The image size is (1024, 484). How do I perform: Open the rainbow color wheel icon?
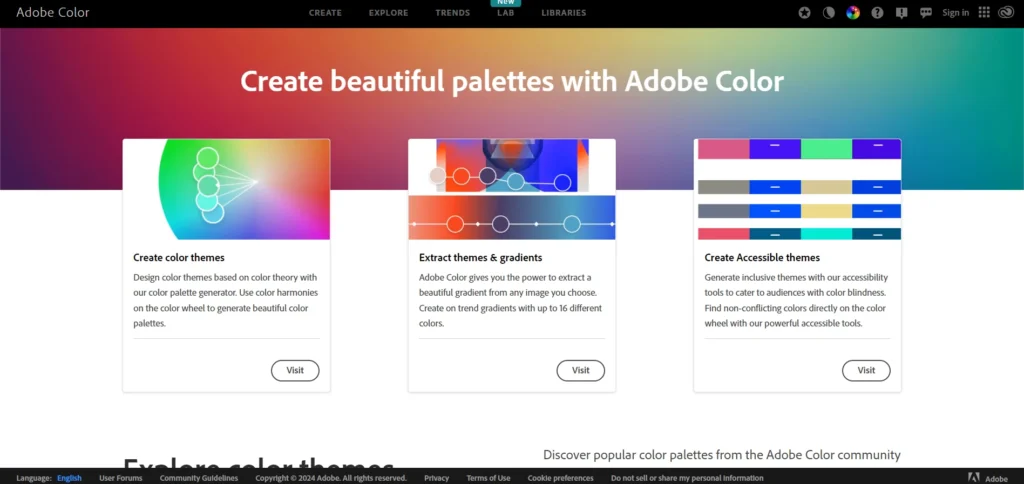(853, 12)
